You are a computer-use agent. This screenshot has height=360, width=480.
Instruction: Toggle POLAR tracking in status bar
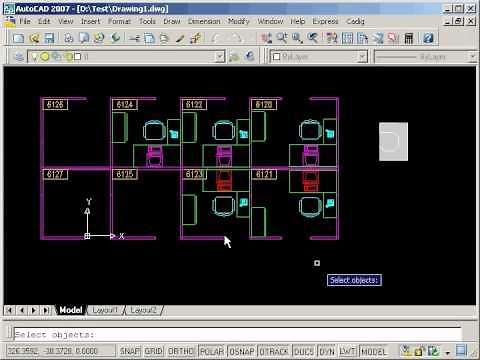(x=212, y=351)
